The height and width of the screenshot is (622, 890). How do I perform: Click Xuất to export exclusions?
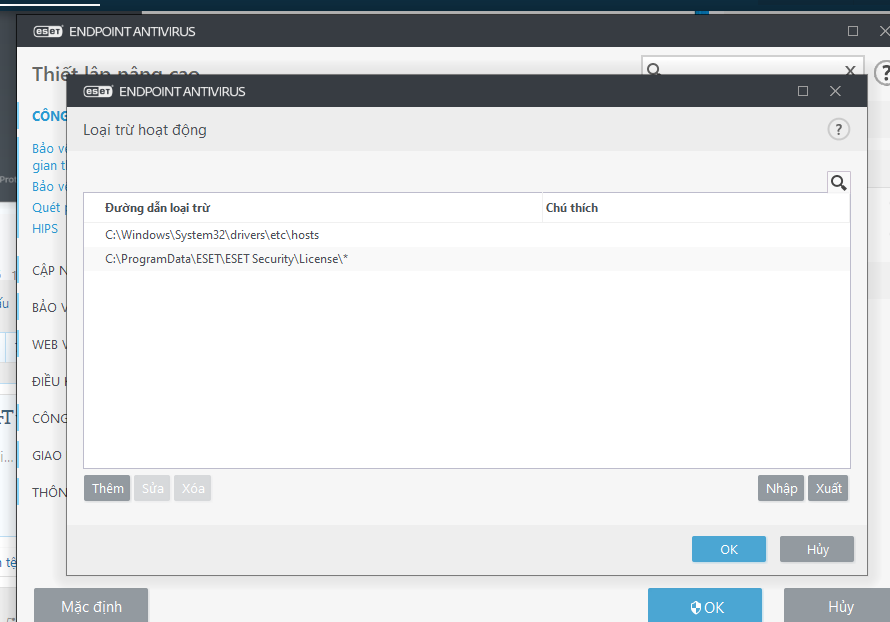(828, 488)
